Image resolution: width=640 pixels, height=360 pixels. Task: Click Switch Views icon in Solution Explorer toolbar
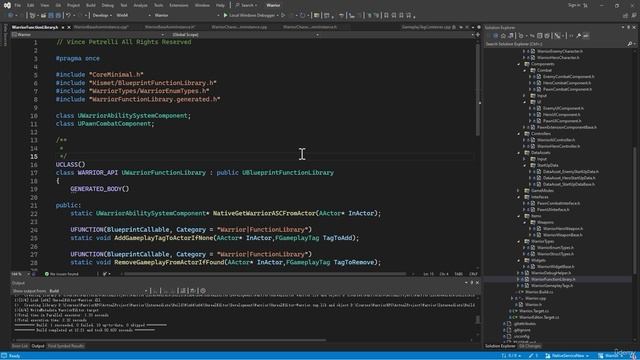[511, 36]
